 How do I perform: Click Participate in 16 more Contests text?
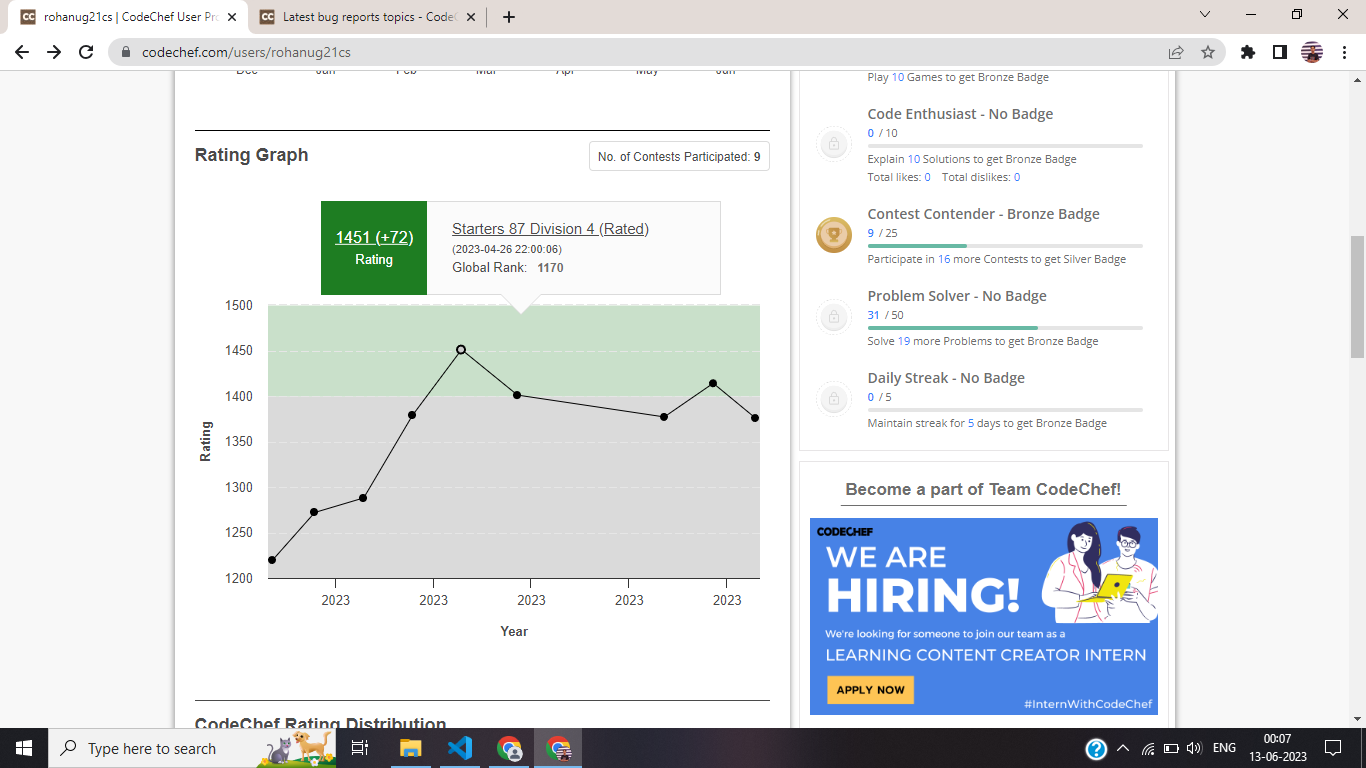[997, 259]
